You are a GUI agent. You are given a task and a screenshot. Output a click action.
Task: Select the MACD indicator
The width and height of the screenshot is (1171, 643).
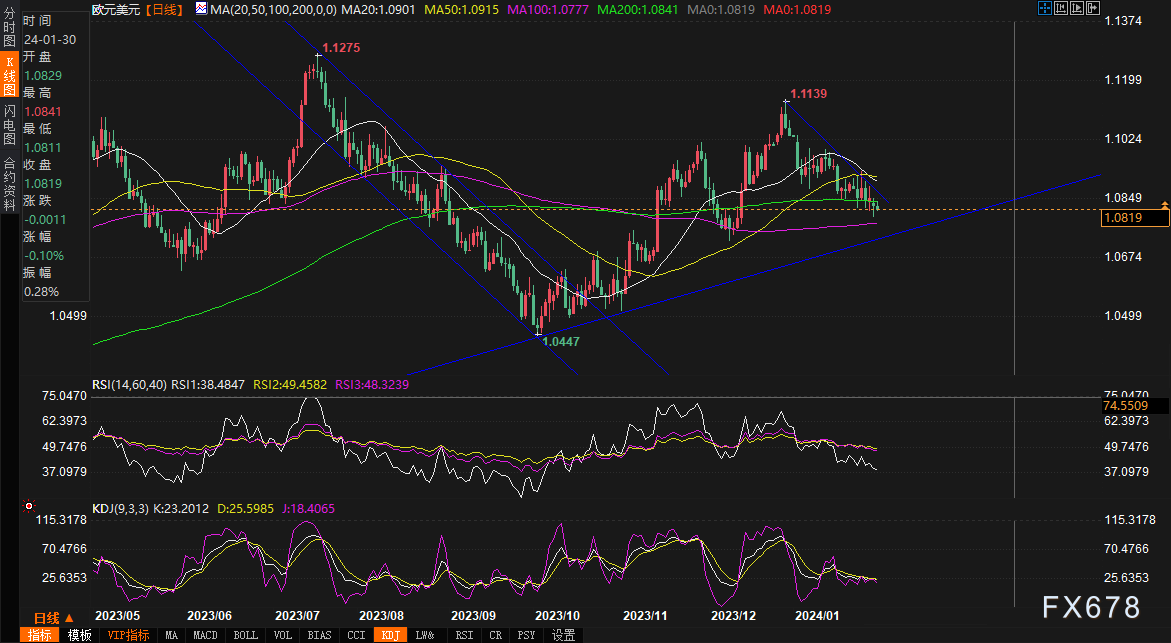[205, 635]
